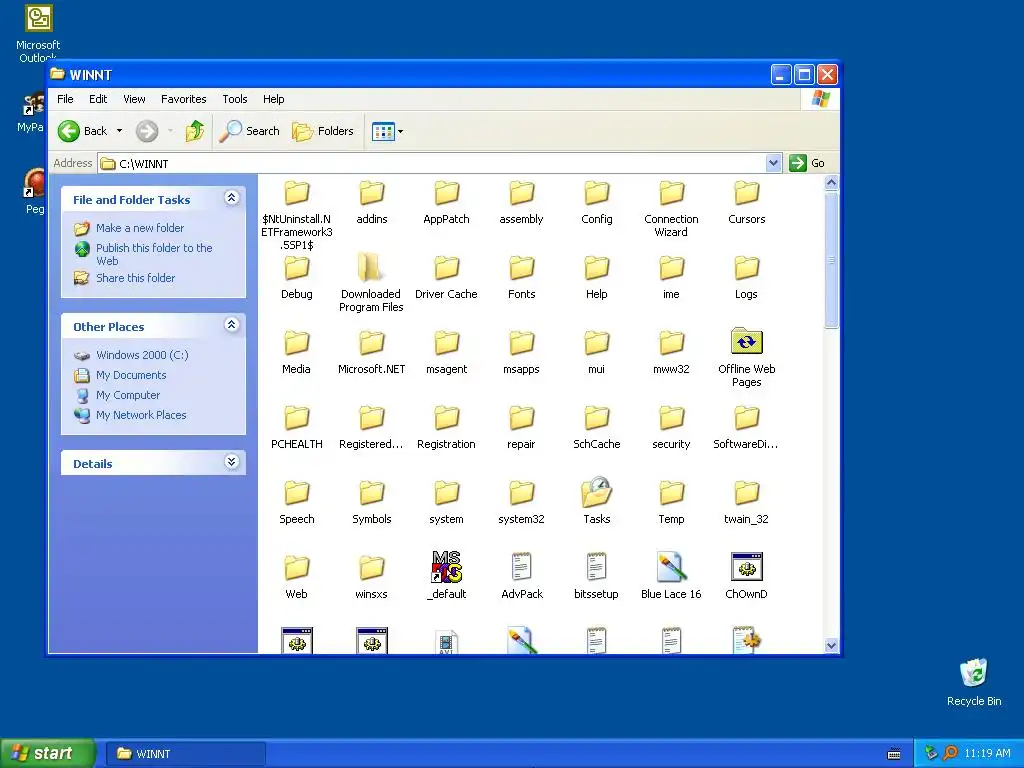This screenshot has height=768, width=1024.
Task: Select the msagent folder
Action: [x=447, y=351]
